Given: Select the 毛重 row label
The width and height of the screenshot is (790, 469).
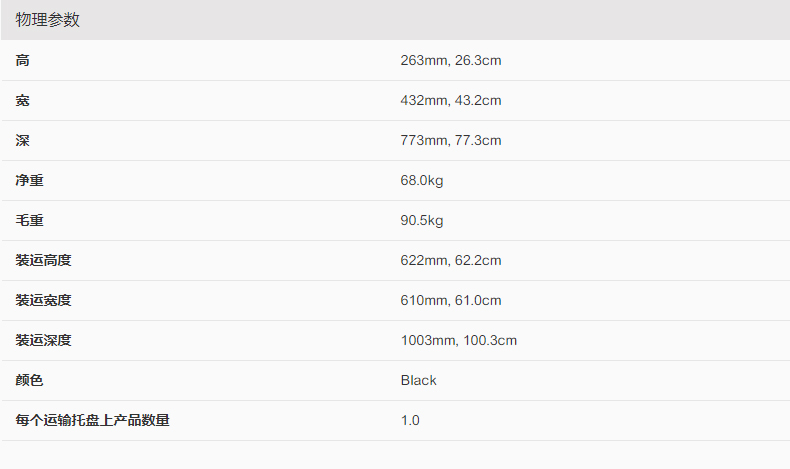Looking at the screenshot, I should [x=30, y=221].
